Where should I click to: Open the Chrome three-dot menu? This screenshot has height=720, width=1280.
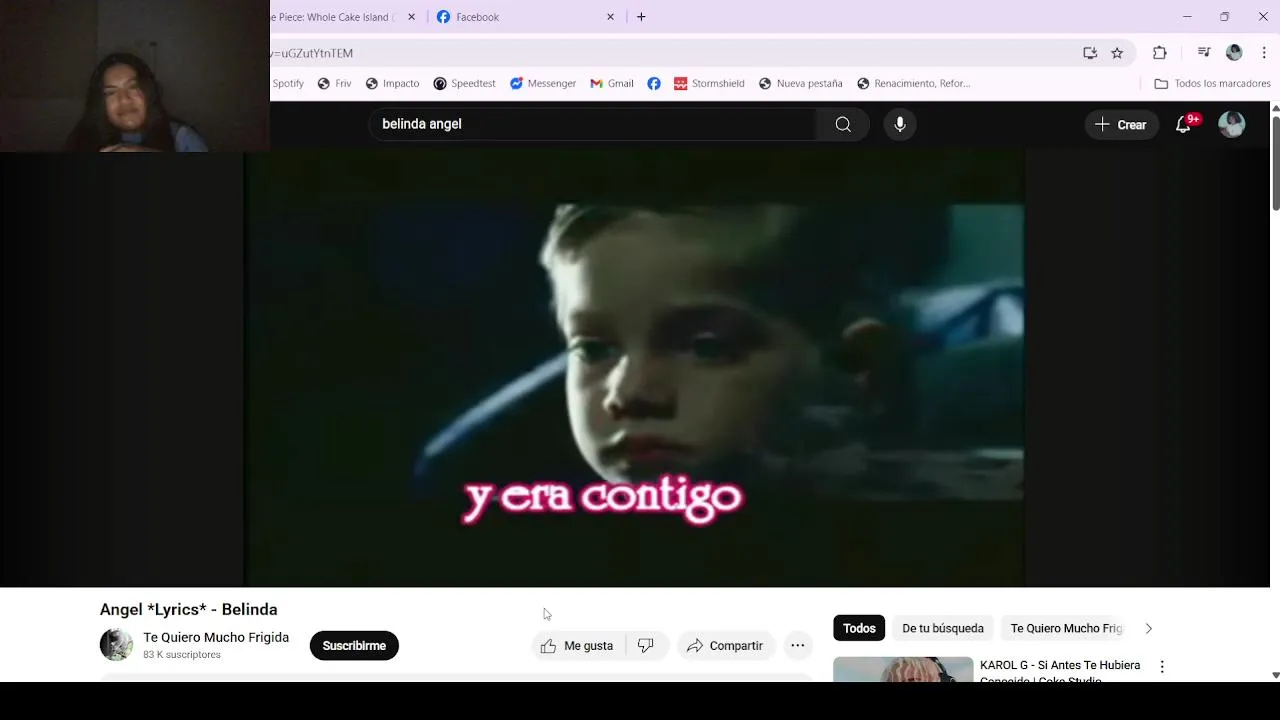coord(1264,53)
